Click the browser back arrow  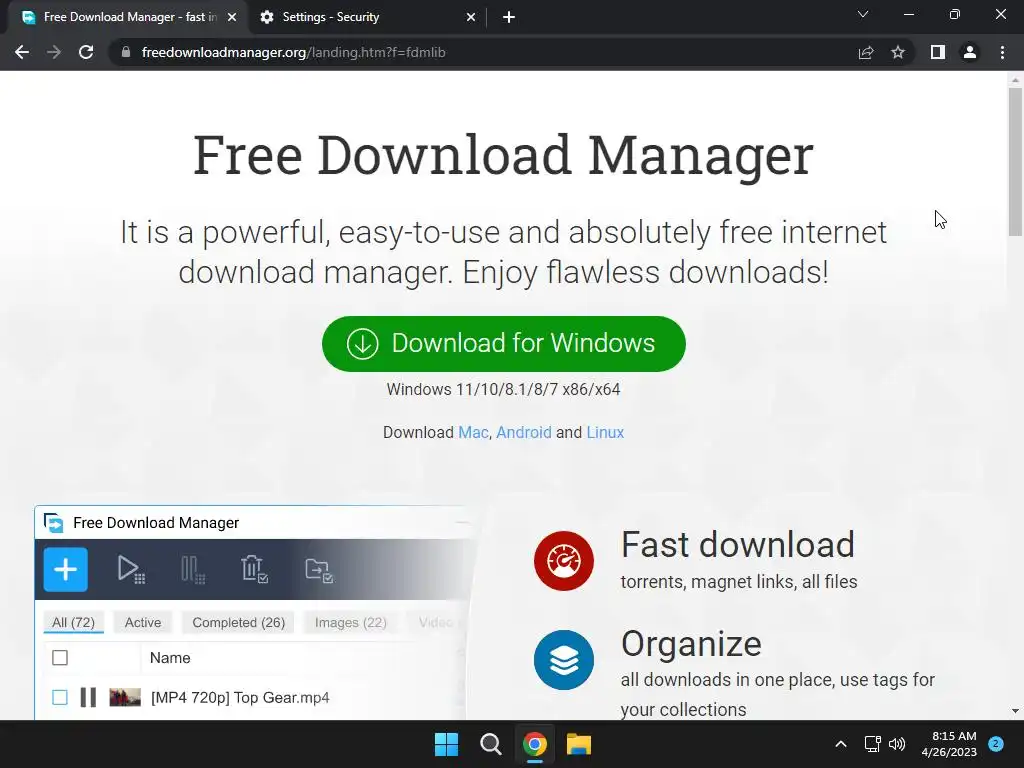click(22, 52)
